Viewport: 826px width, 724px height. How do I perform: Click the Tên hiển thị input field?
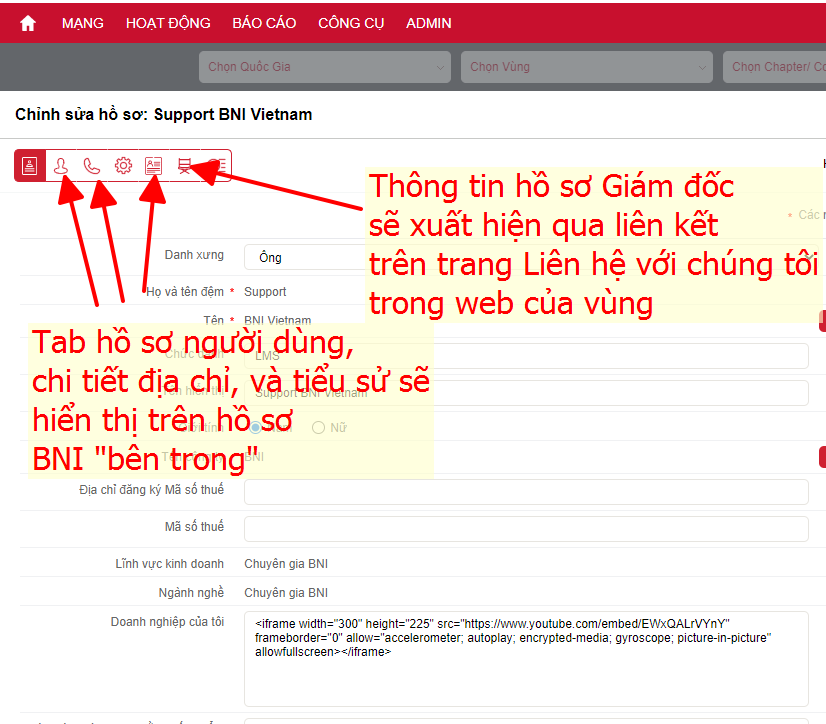point(526,393)
